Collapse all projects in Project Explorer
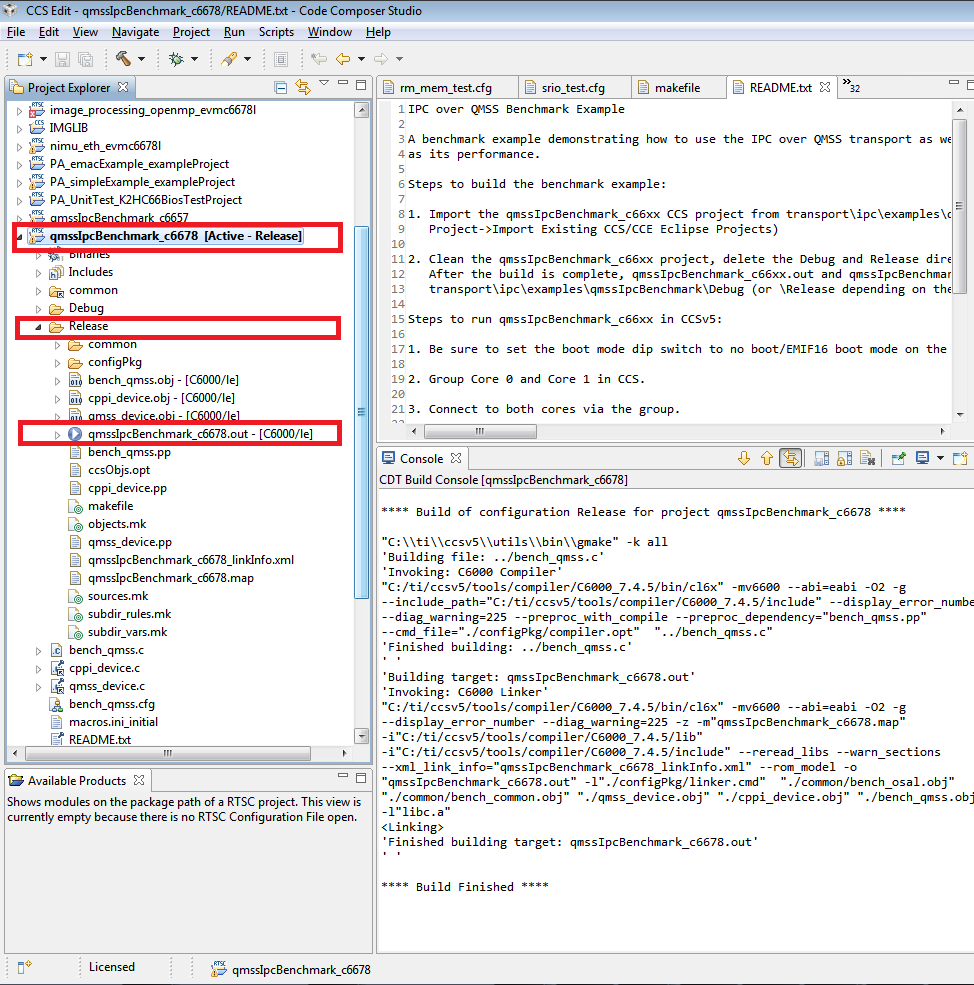974x985 pixels. [x=280, y=86]
